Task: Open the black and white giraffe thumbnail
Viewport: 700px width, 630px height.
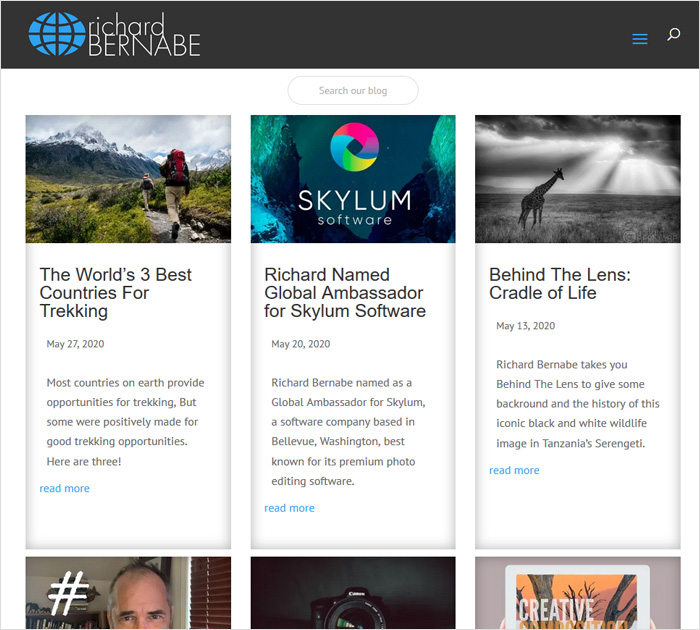Action: 578,179
